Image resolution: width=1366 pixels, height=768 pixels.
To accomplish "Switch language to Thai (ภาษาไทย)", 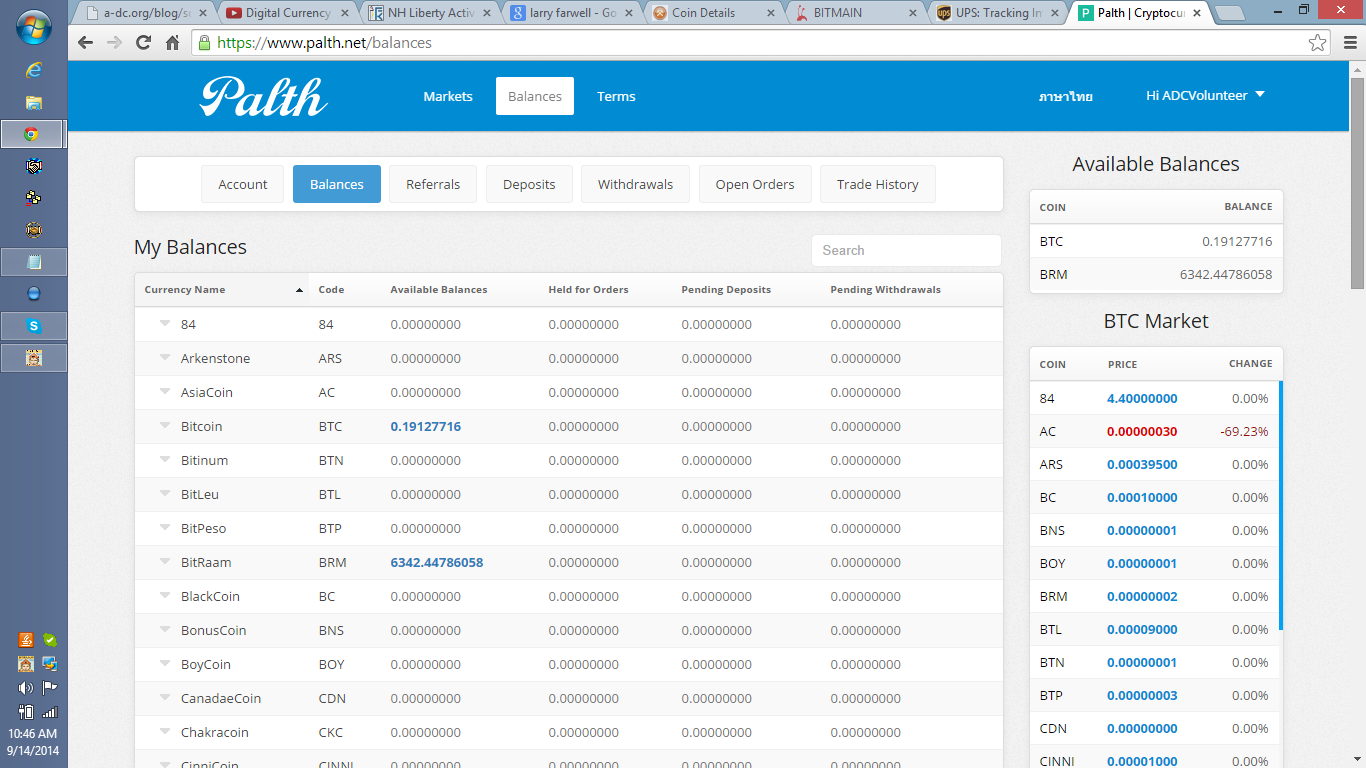I will tap(1065, 97).
